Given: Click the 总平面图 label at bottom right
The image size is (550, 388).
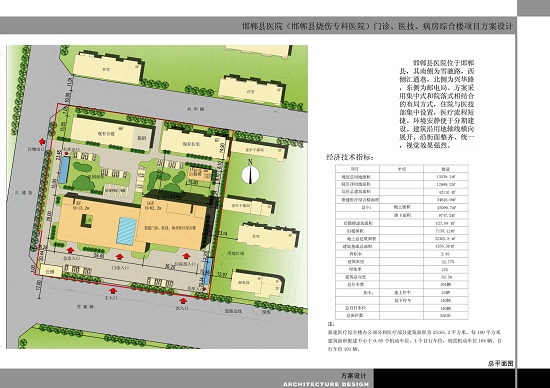Looking at the screenshot, I should point(501,363).
